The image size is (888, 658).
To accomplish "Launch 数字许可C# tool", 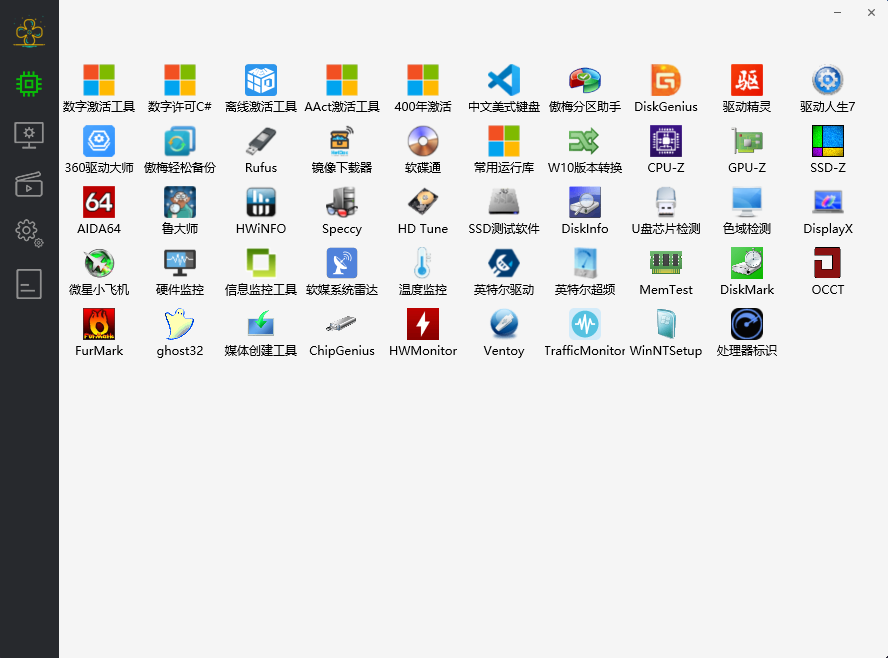I will click(180, 89).
